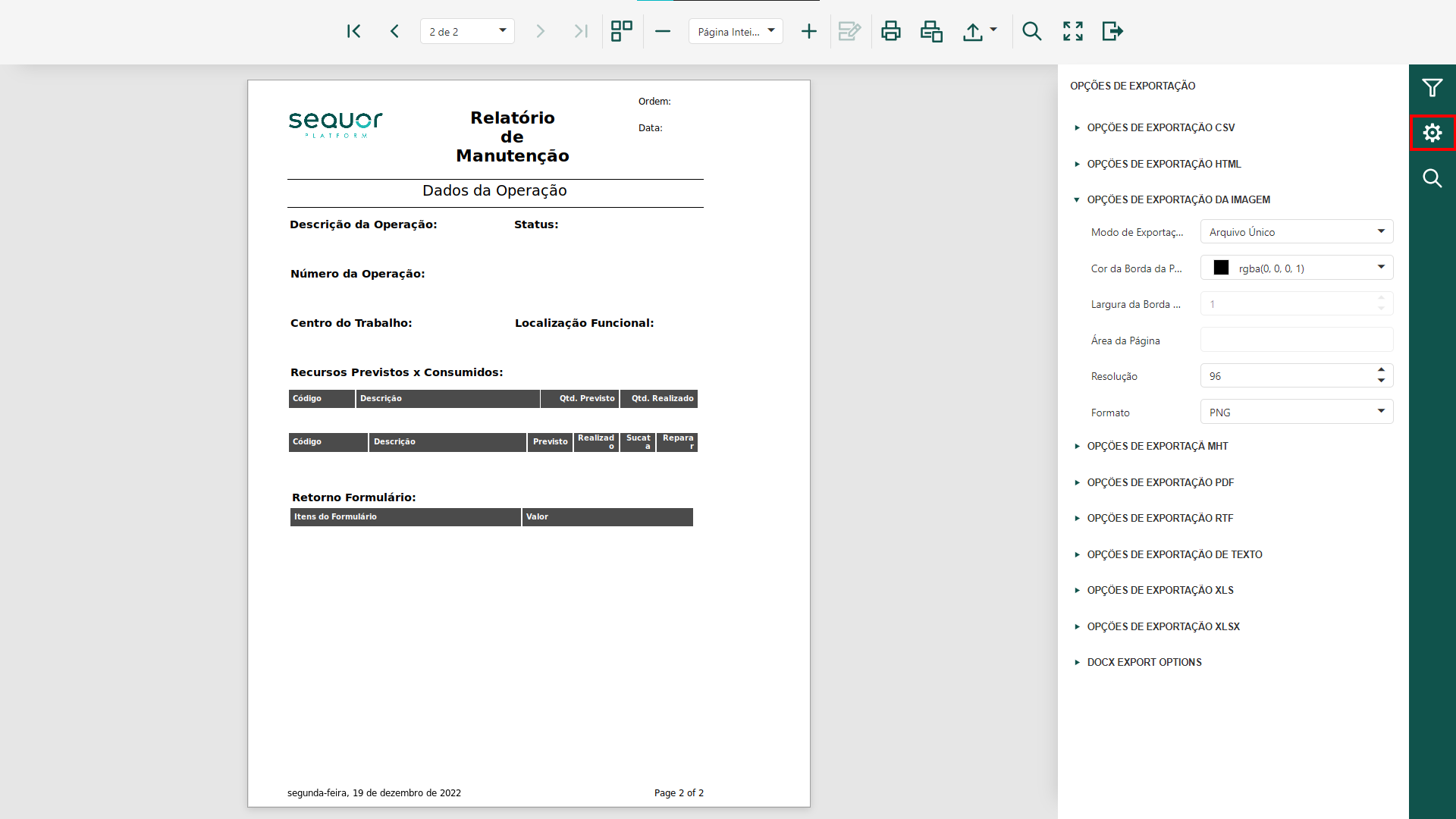Click the 'Itens do Formulário' column header

[x=406, y=517]
